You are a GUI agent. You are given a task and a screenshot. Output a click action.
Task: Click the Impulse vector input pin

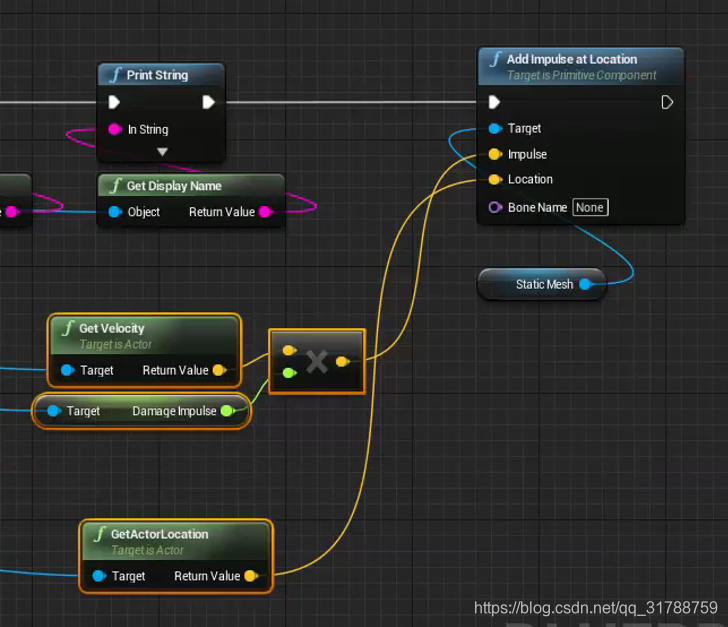pos(495,154)
